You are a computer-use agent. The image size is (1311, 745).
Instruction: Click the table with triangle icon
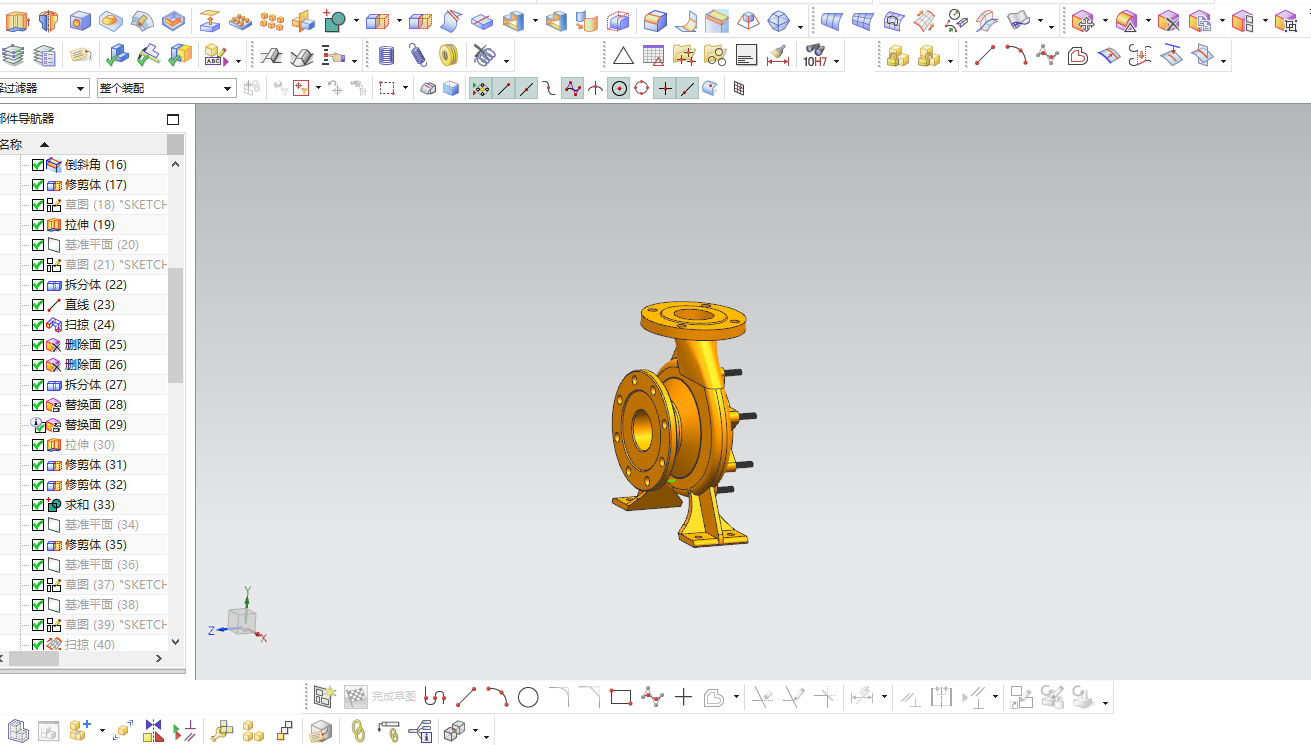pyautogui.click(x=653, y=56)
